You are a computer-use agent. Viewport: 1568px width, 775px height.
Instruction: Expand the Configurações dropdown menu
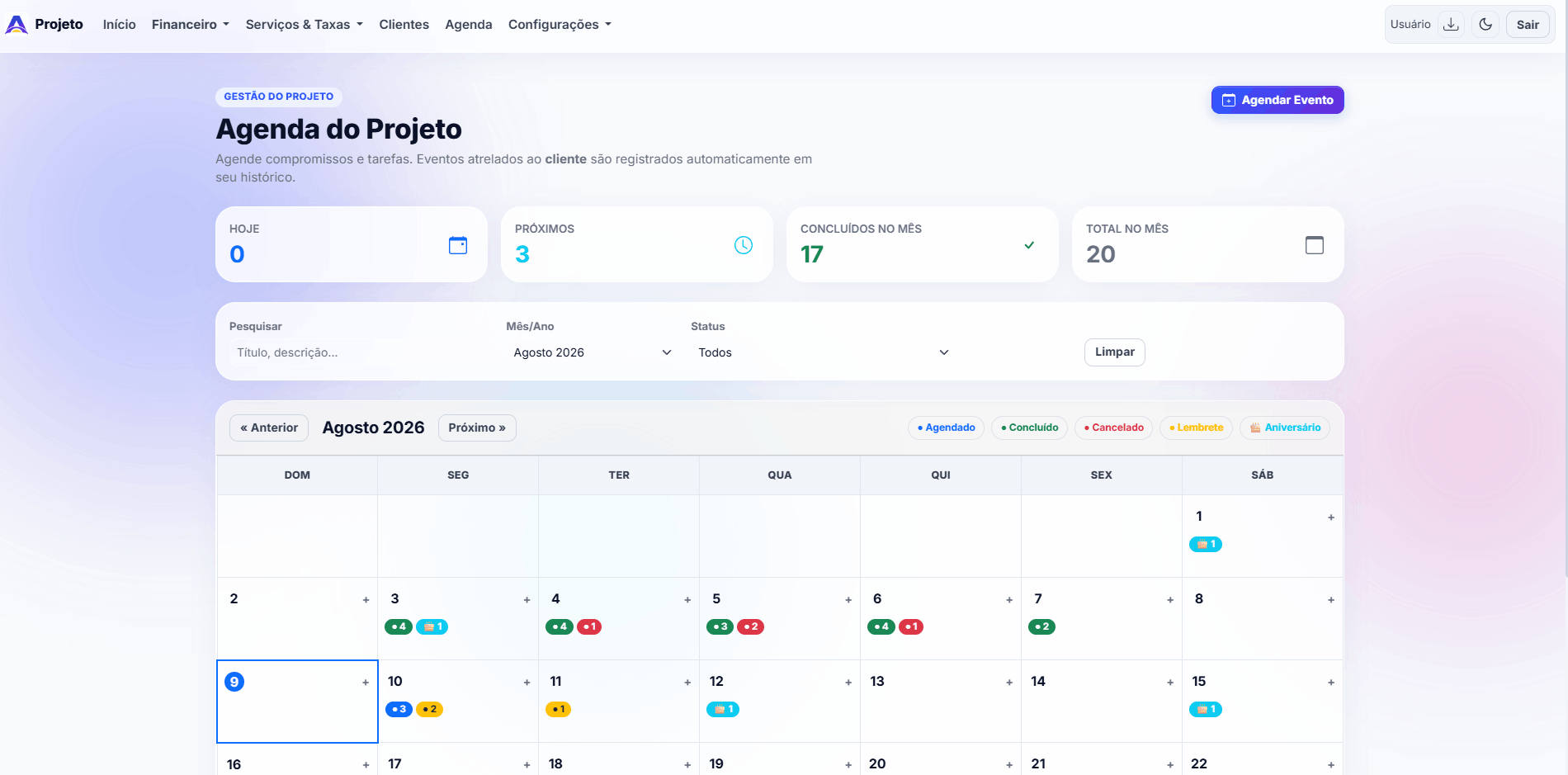coord(560,25)
